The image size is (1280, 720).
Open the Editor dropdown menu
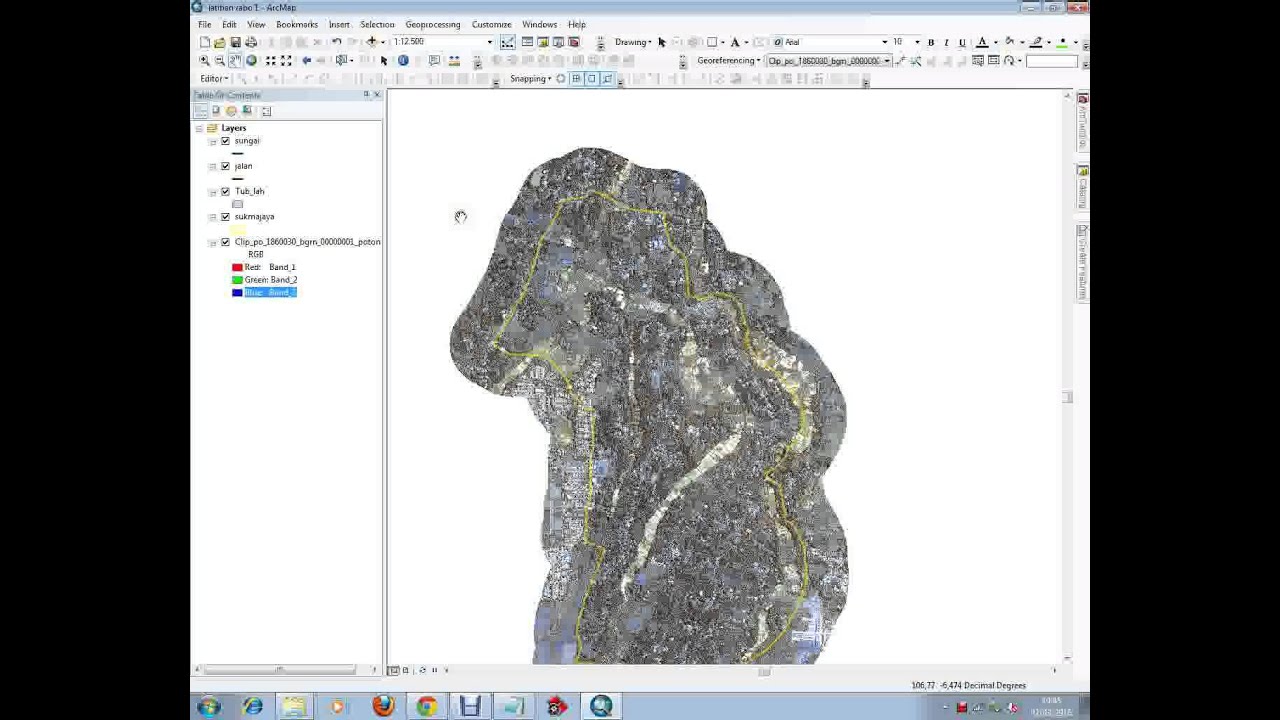pyautogui.click(x=214, y=79)
